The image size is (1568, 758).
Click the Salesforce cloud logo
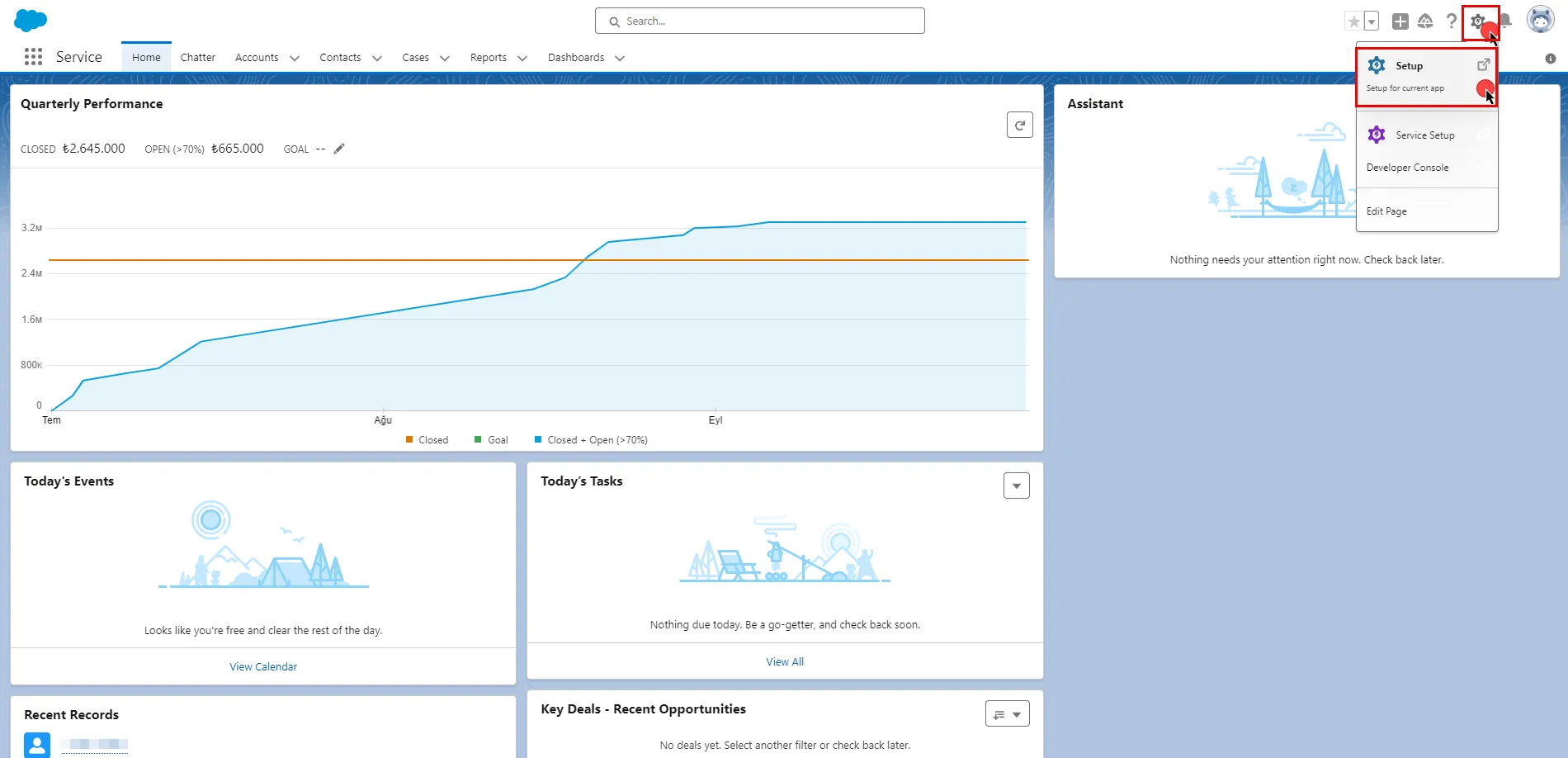point(30,19)
